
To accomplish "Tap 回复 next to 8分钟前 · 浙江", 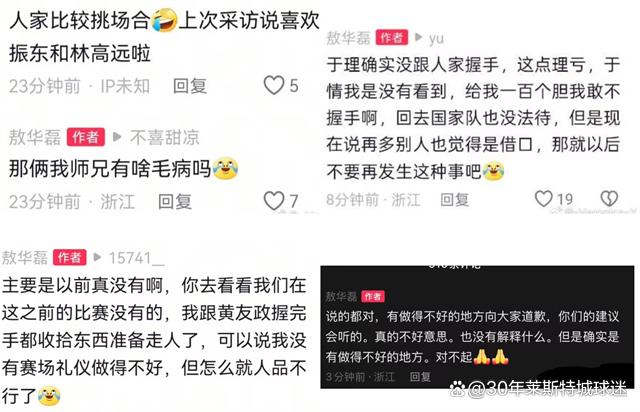I will tap(454, 200).
